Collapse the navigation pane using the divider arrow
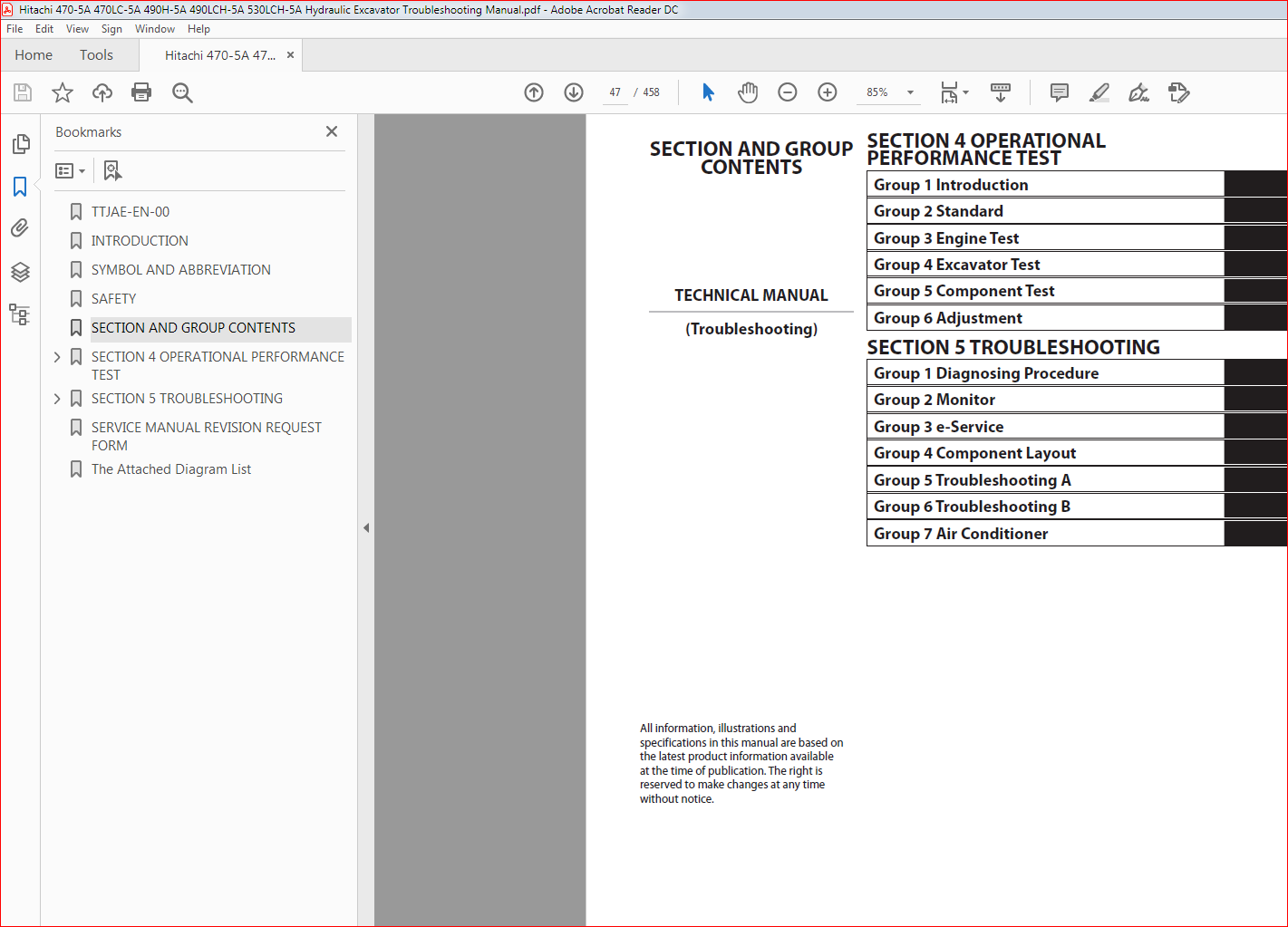 point(366,527)
